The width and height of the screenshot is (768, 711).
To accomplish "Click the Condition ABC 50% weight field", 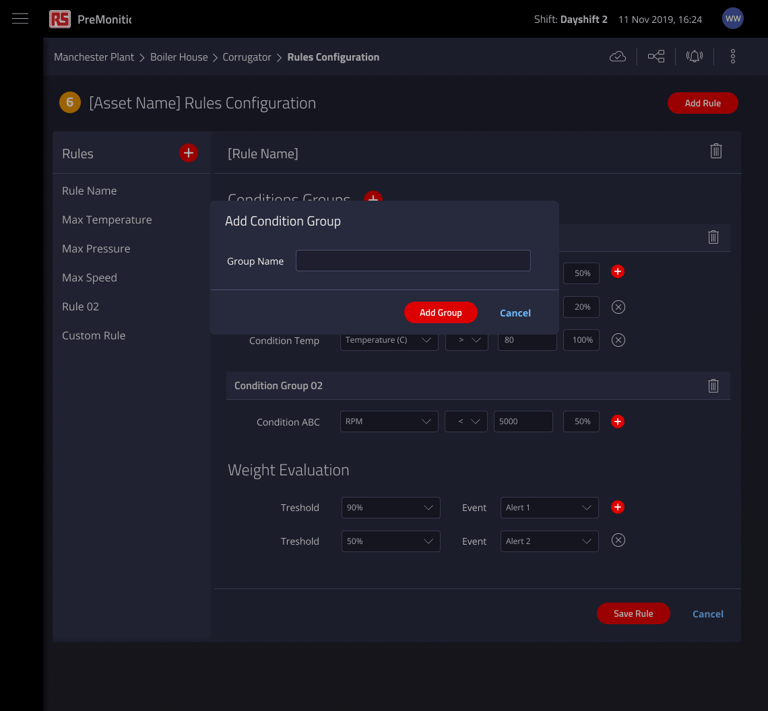I will pyautogui.click(x=581, y=421).
